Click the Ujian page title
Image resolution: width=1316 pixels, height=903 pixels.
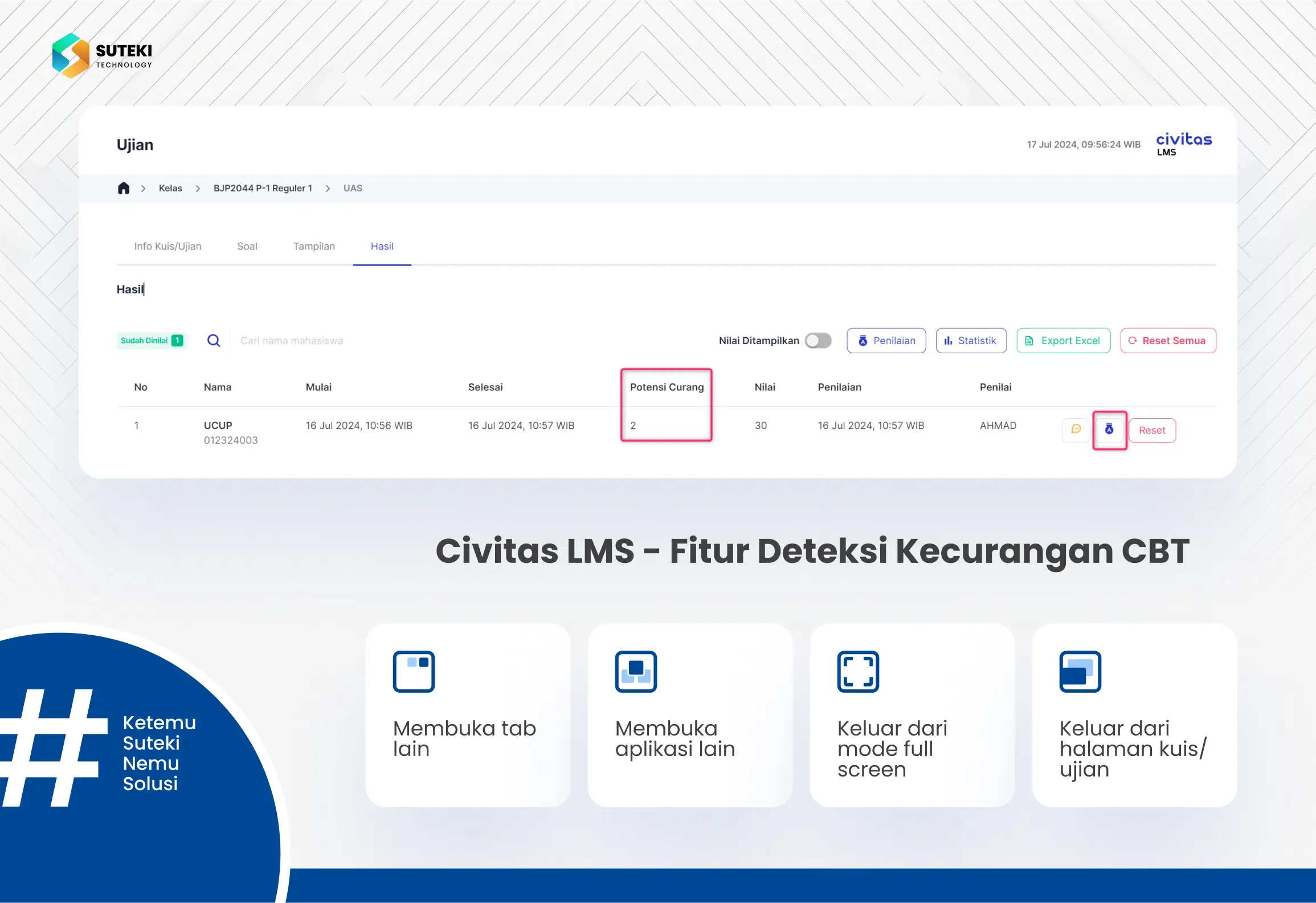tap(135, 145)
